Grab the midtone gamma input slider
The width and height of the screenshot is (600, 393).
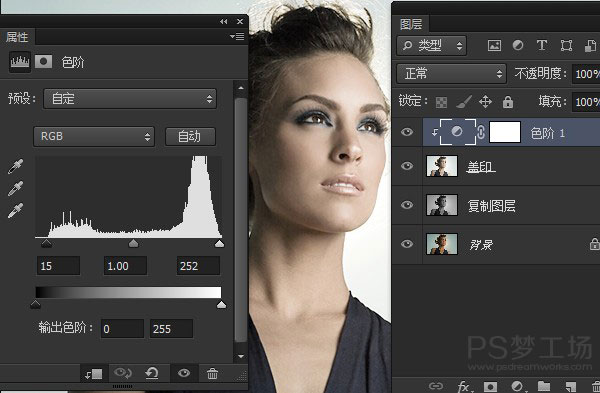(133, 243)
